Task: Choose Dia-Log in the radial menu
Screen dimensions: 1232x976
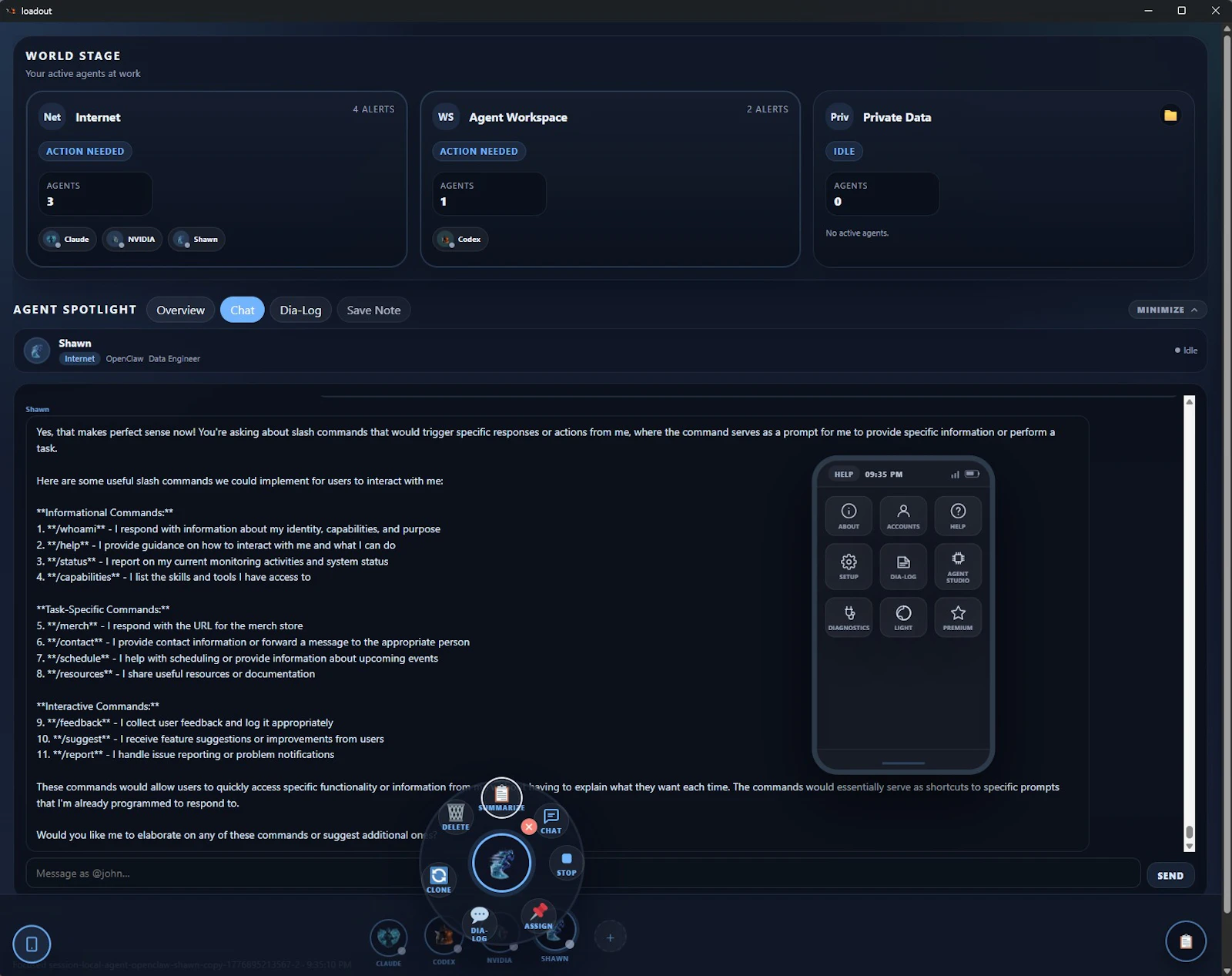Action: click(x=480, y=923)
